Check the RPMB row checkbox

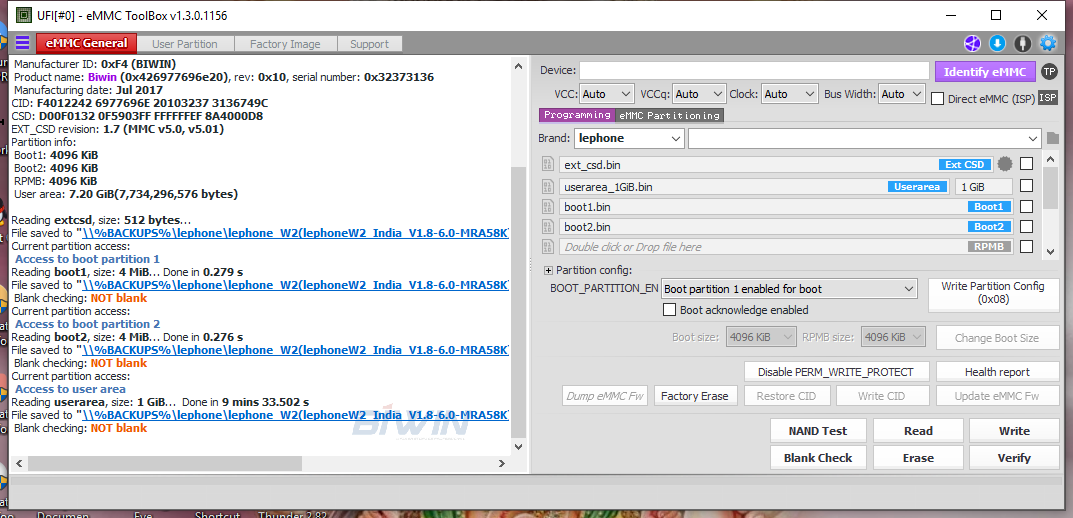coord(1026,246)
